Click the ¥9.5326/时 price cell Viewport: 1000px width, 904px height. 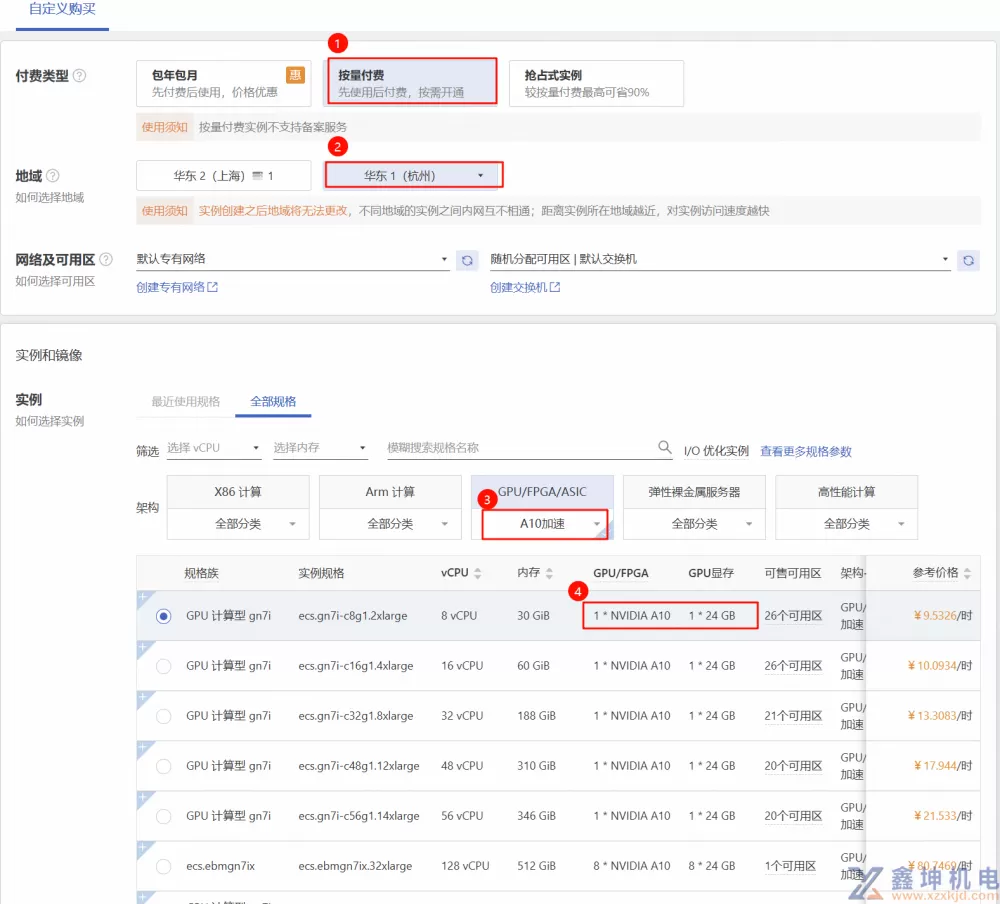coord(943,616)
